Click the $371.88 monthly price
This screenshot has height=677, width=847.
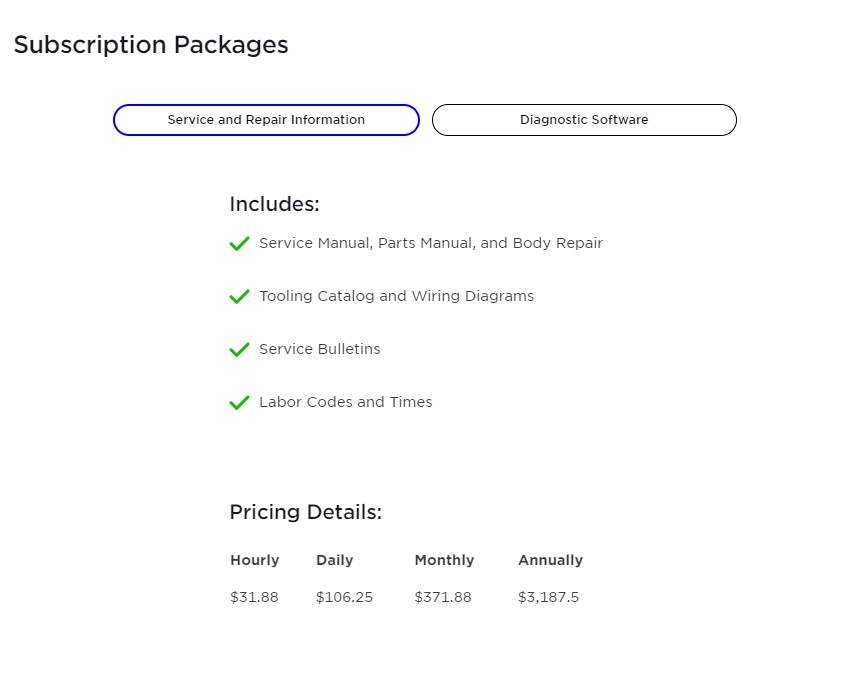click(x=442, y=597)
